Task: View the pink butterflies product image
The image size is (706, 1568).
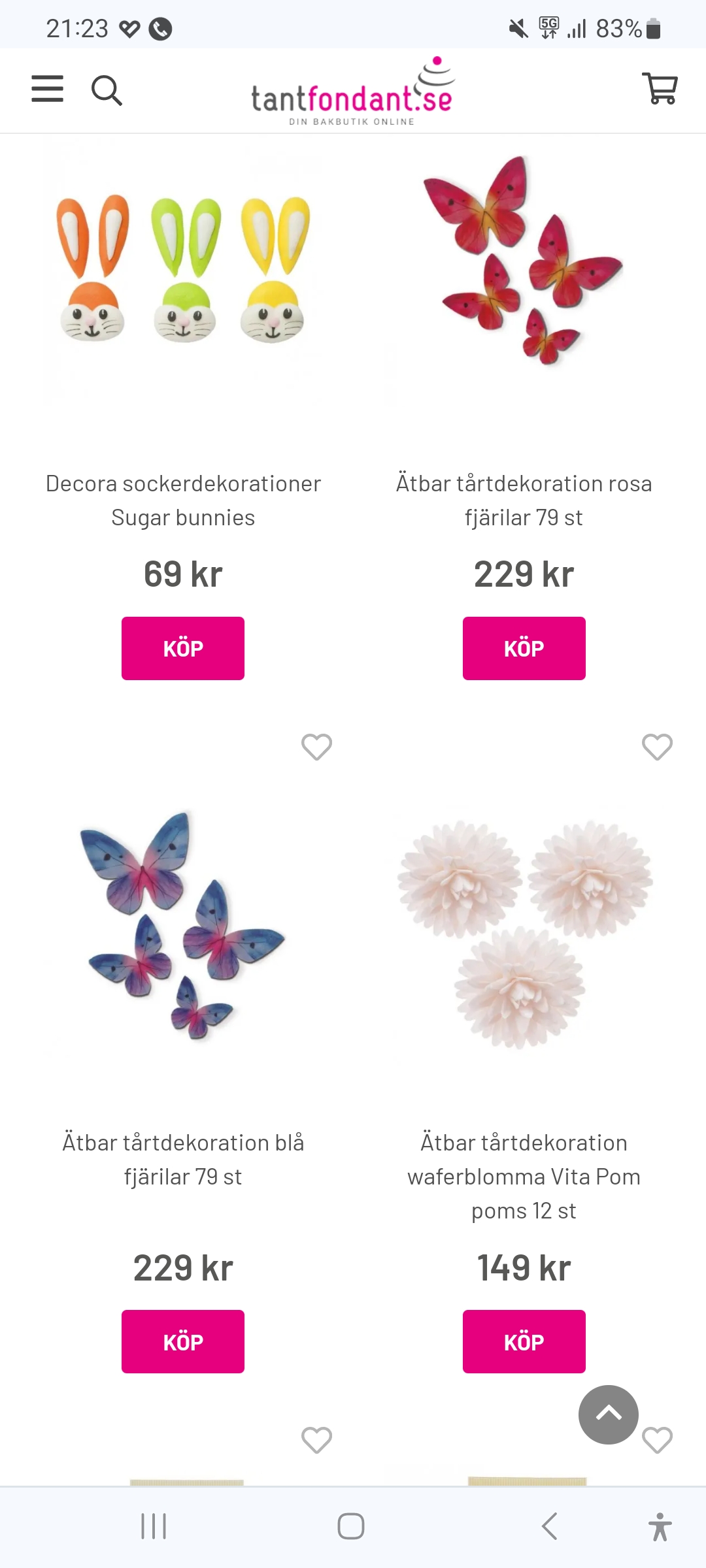Action: 523,261
